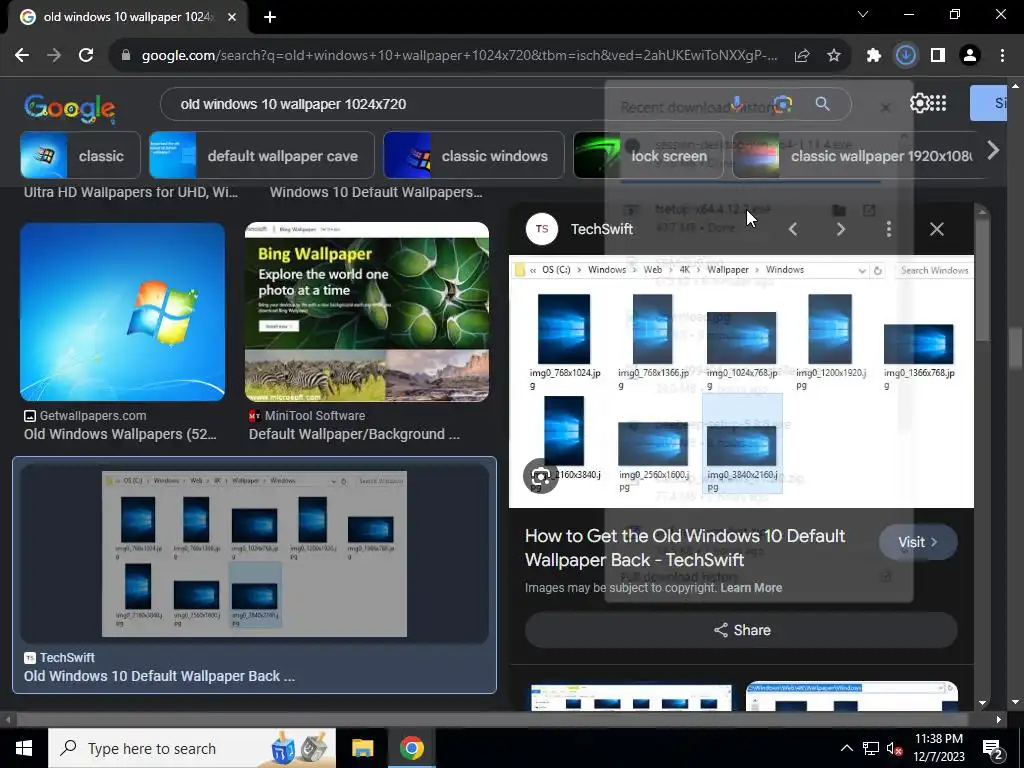Select the 'default wallpaper cave' filter chip
Image resolution: width=1024 pixels, height=768 pixels.
[262, 155]
